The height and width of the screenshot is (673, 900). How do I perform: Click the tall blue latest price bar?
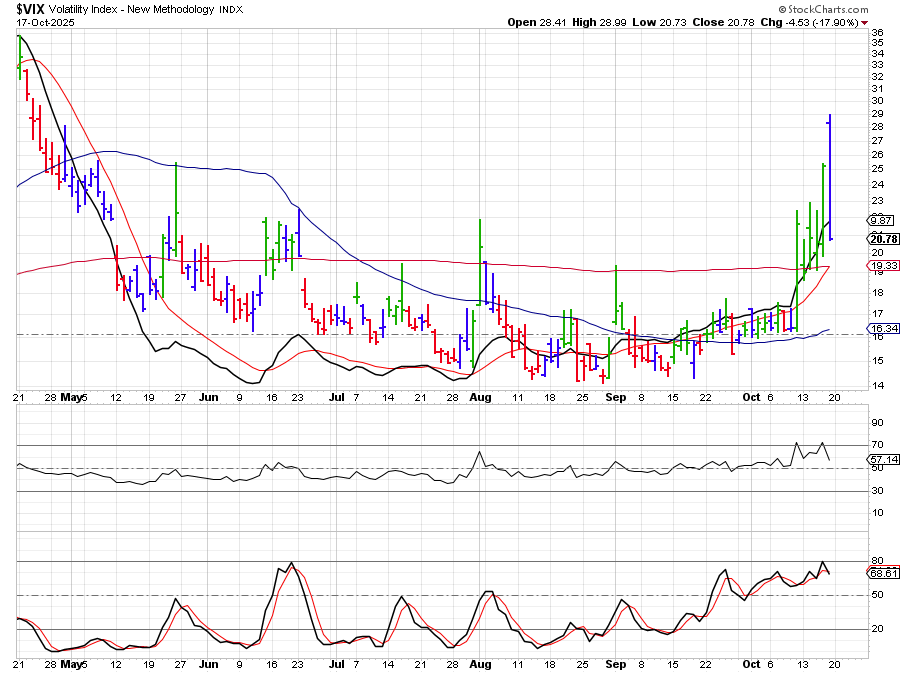point(830,175)
